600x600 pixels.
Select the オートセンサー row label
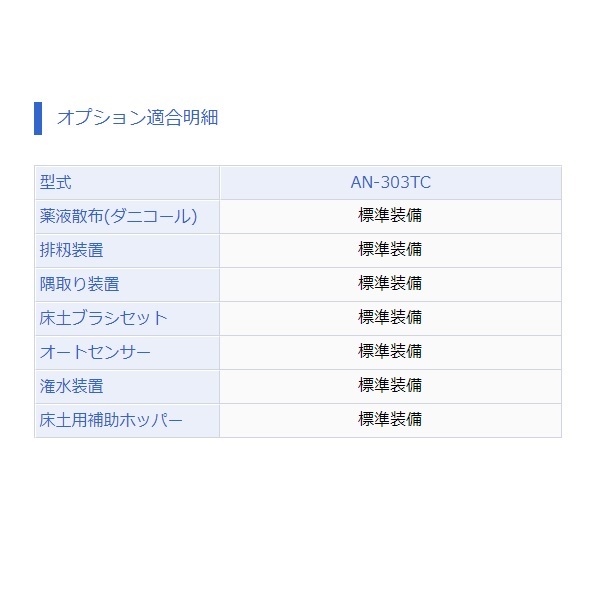95,352
